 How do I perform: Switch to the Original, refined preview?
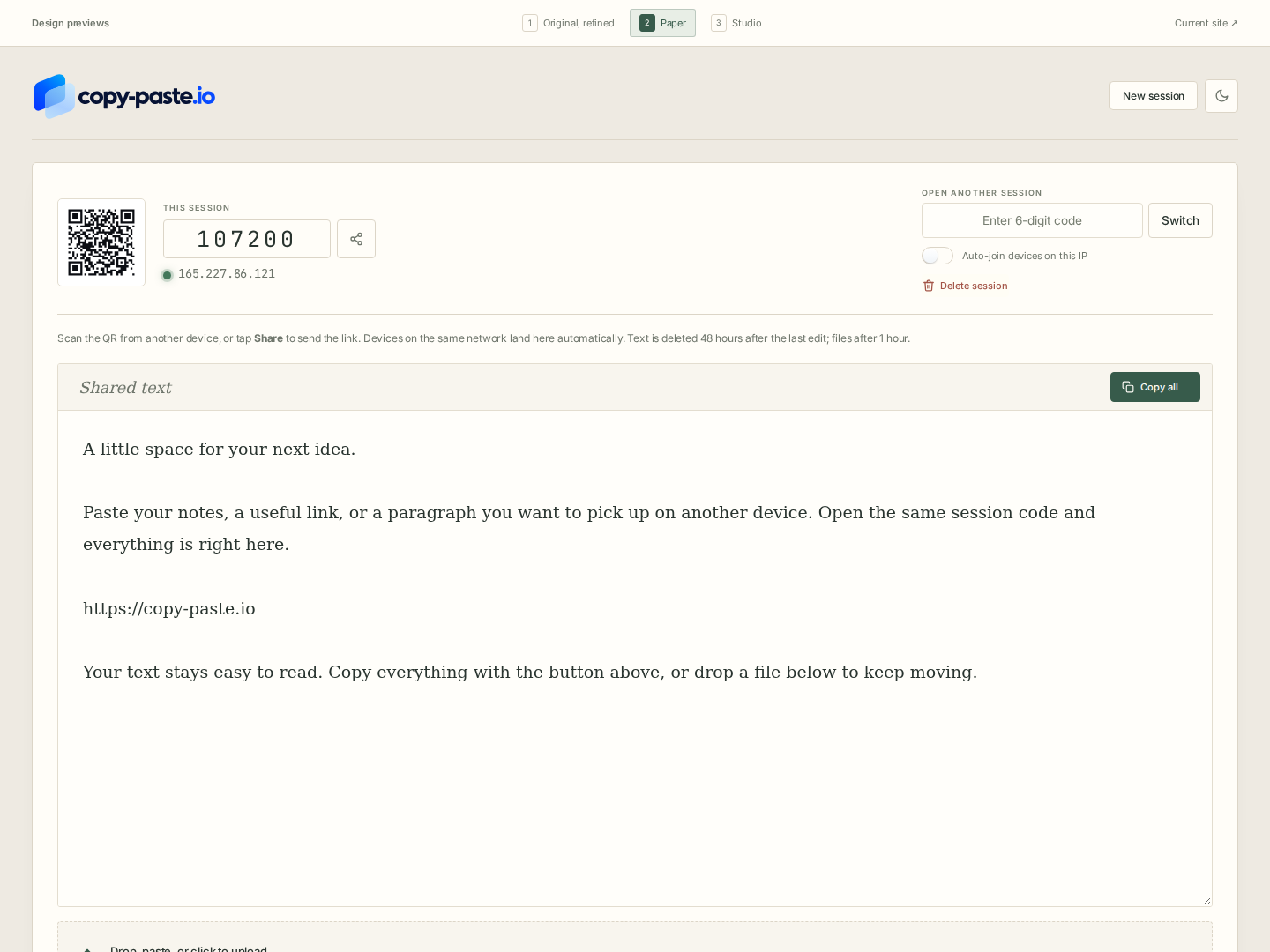click(x=569, y=23)
